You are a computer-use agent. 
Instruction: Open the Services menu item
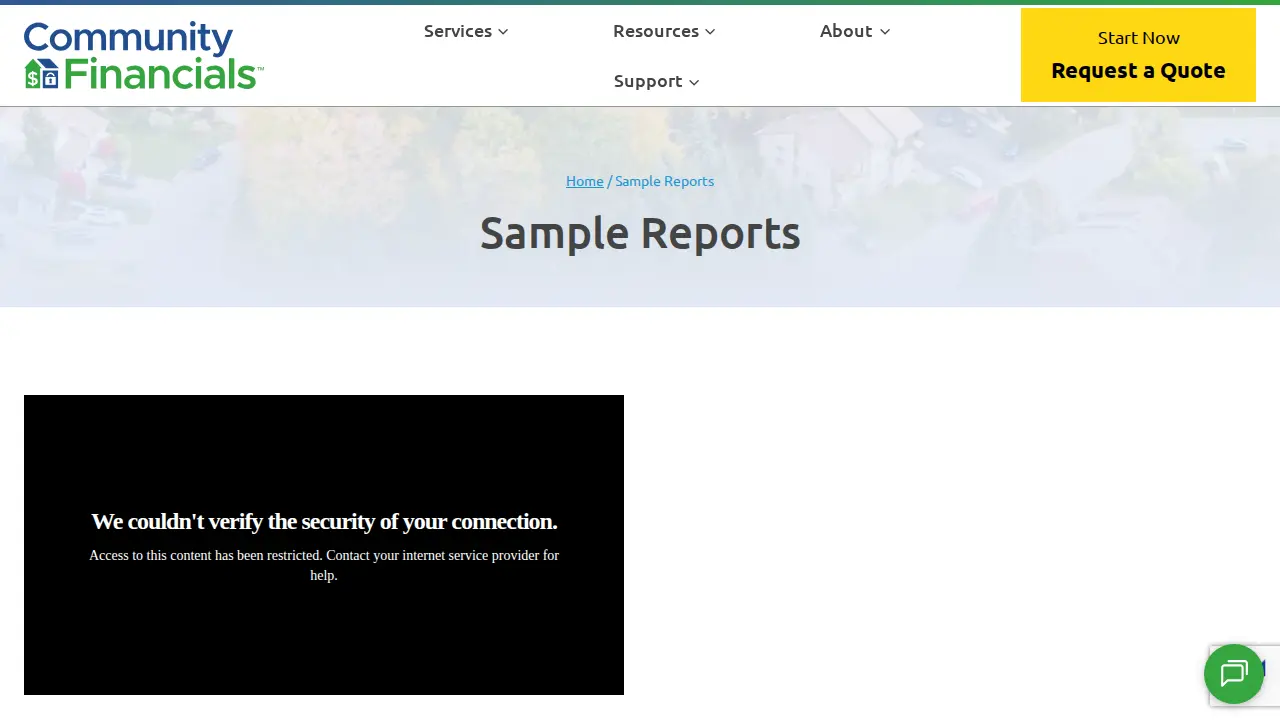457,31
